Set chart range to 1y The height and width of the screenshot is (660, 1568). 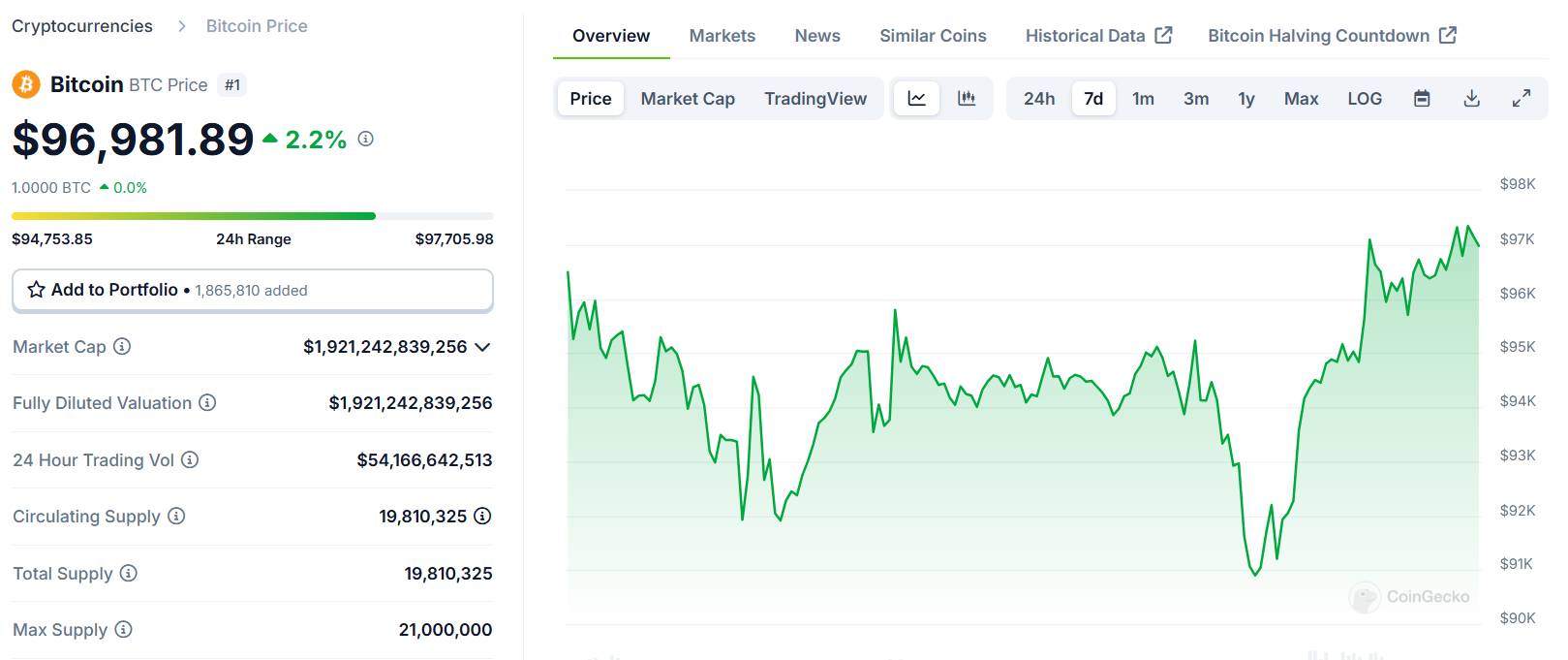coord(1246,98)
